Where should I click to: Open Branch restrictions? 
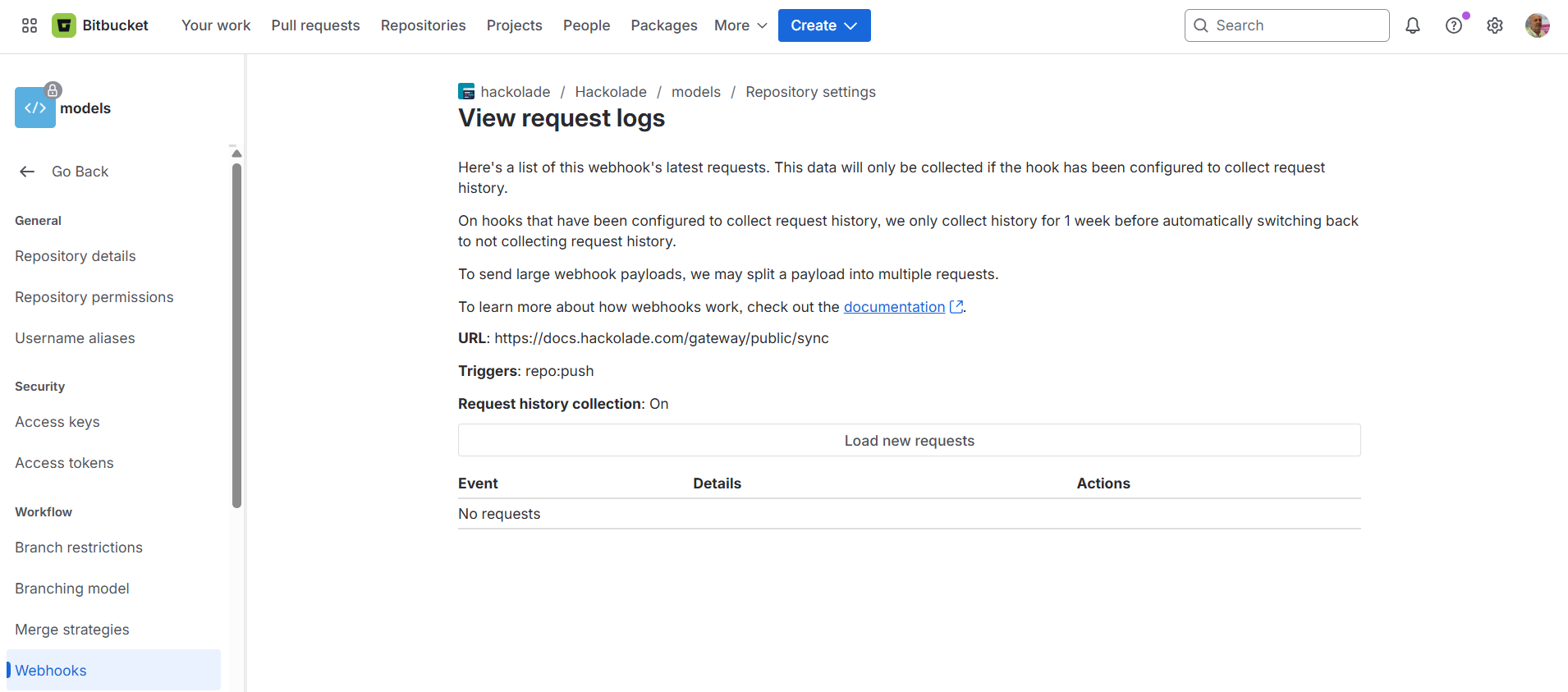[x=79, y=548]
